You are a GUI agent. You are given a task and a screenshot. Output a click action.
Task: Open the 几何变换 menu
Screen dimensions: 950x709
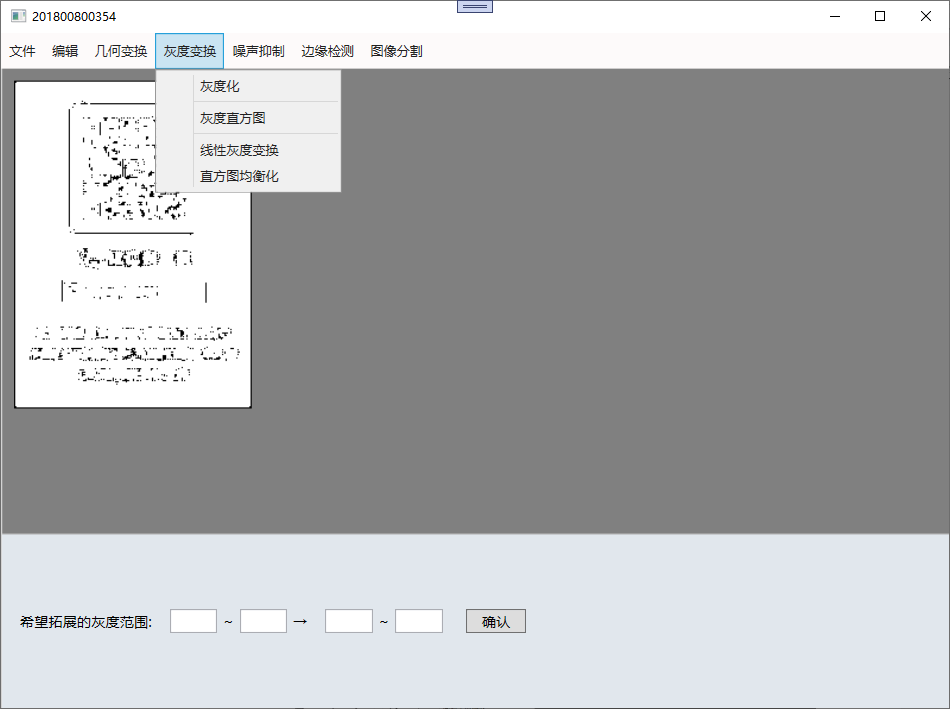point(121,52)
